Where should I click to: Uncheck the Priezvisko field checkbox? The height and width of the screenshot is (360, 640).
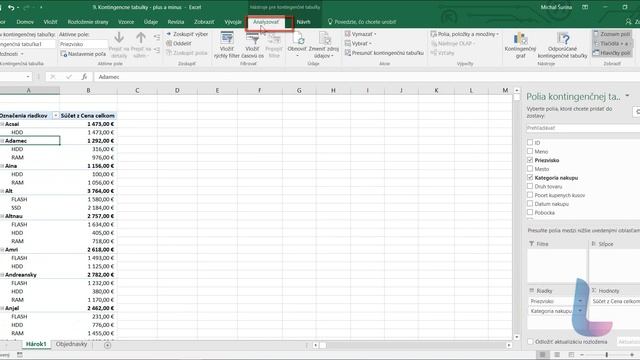[x=530, y=160]
